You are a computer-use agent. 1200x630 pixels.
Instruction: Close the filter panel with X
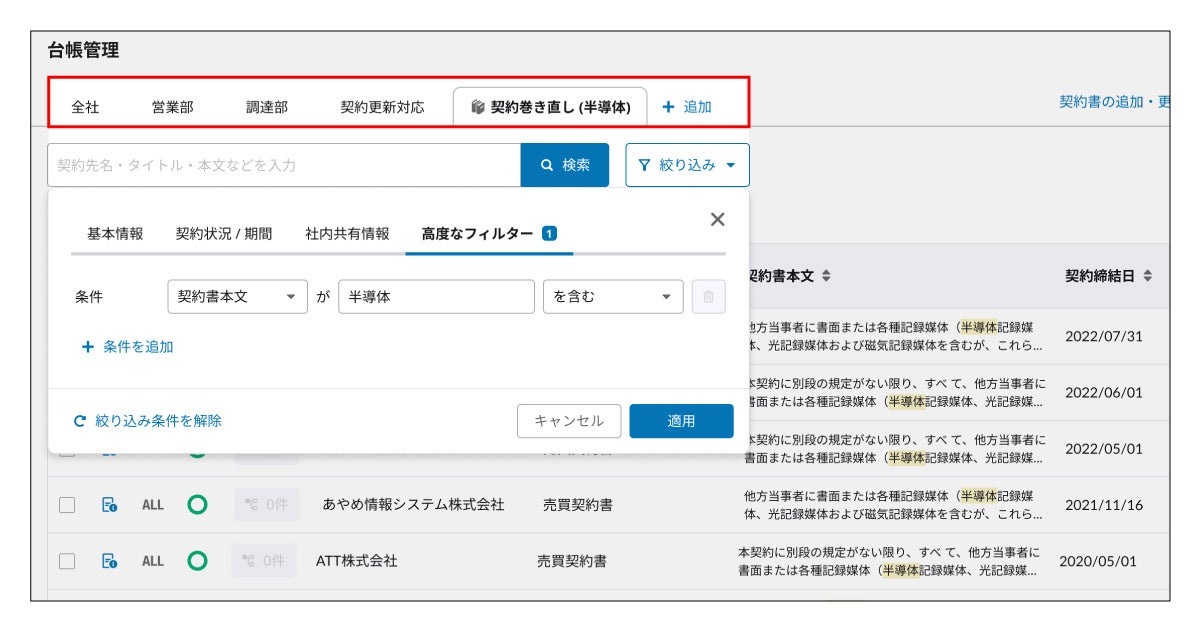tap(717, 220)
